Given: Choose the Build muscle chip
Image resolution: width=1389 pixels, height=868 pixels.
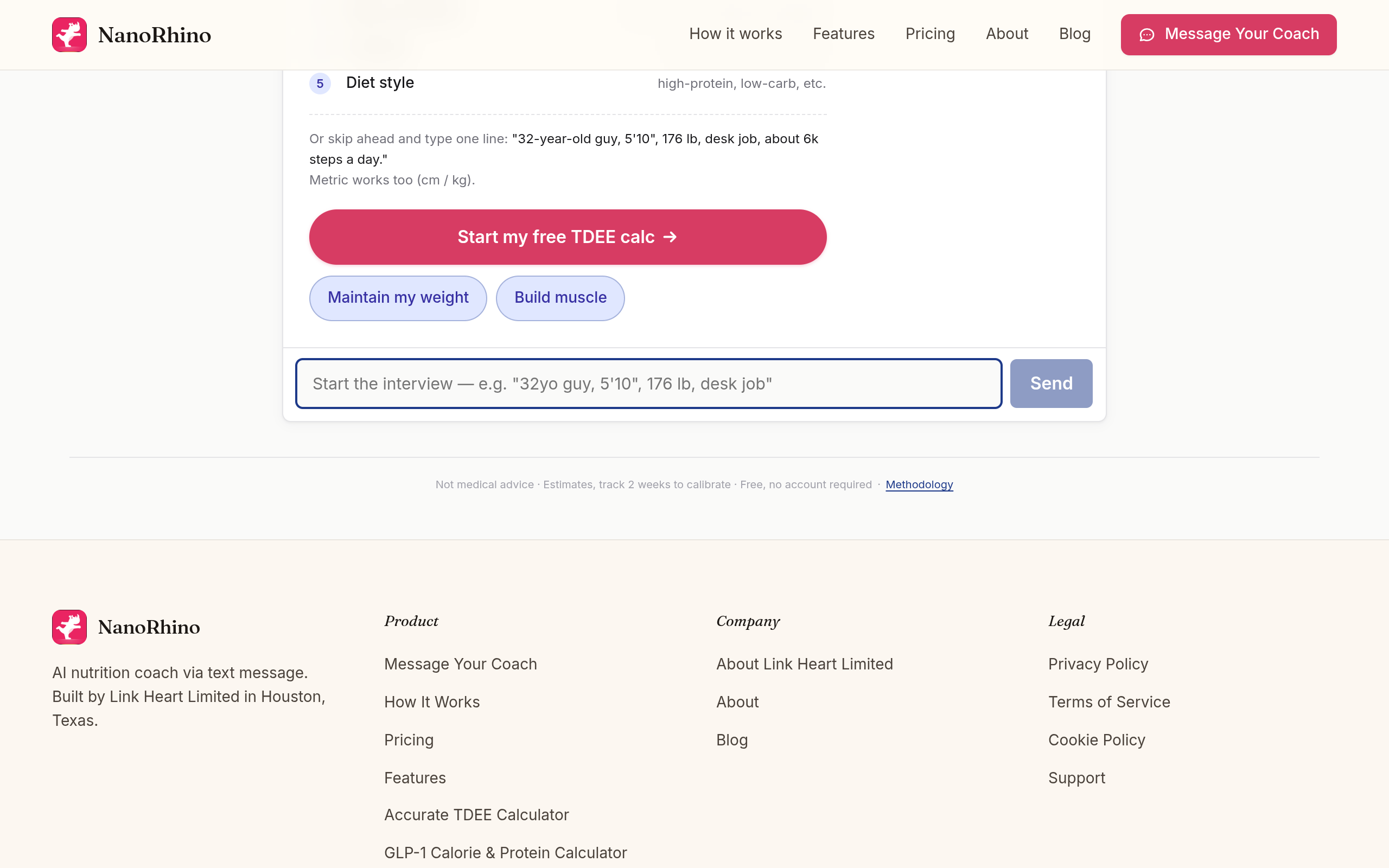Looking at the screenshot, I should (x=560, y=298).
